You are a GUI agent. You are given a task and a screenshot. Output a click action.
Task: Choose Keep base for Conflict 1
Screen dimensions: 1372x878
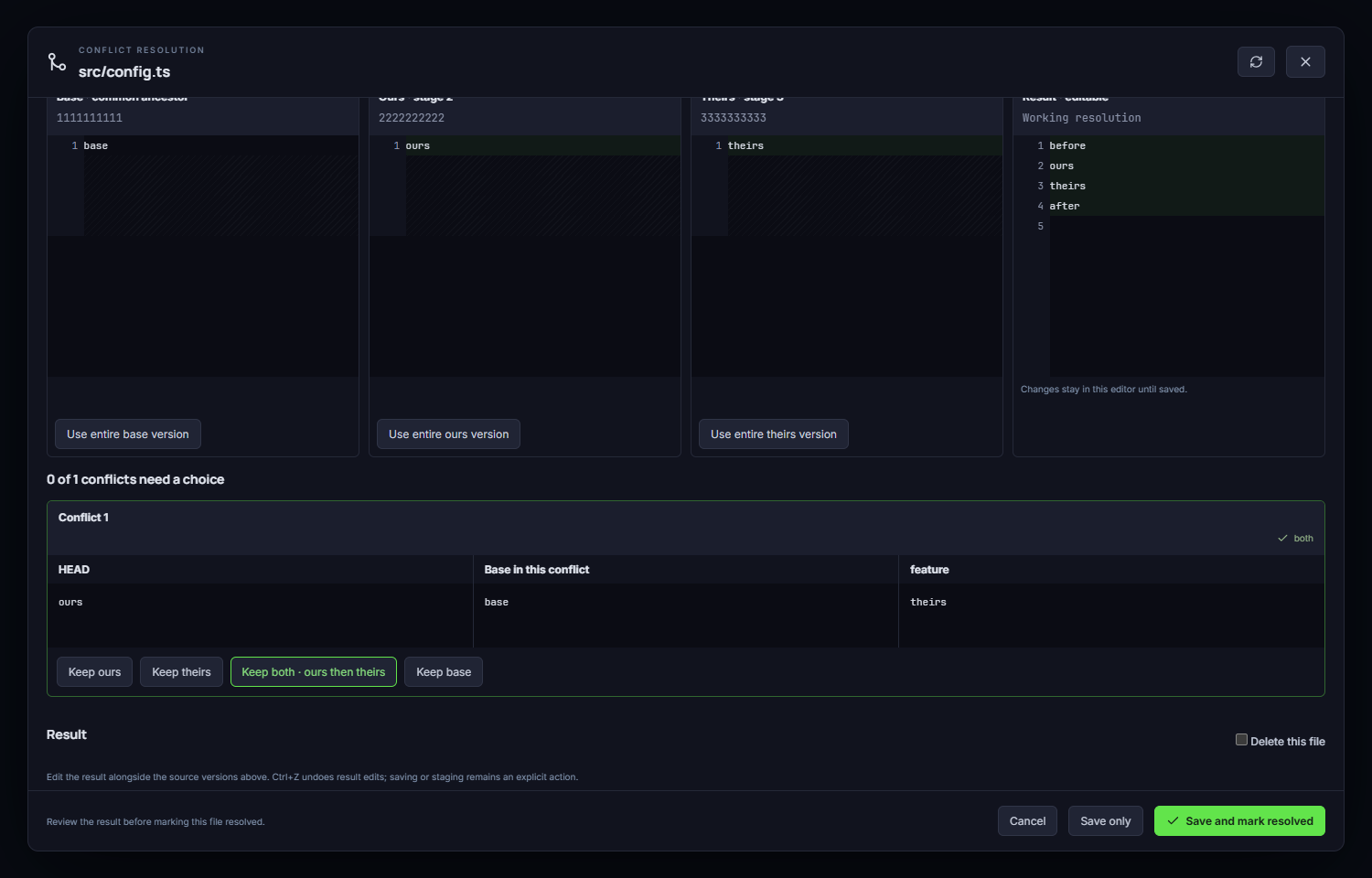point(444,672)
